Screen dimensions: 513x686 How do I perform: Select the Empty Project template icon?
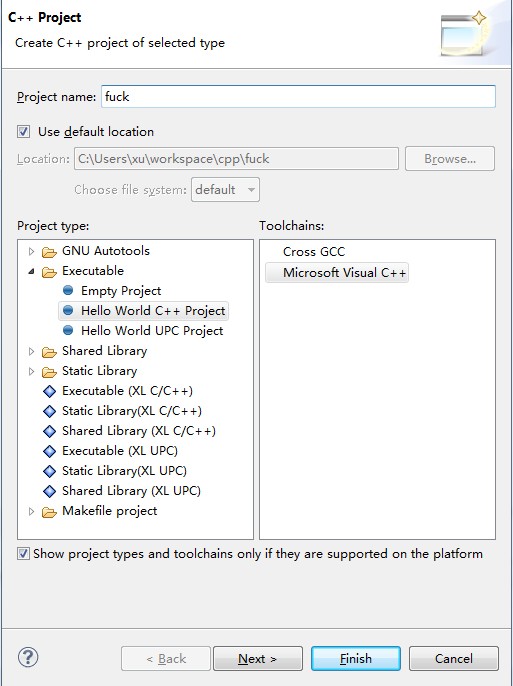pyautogui.click(x=68, y=290)
